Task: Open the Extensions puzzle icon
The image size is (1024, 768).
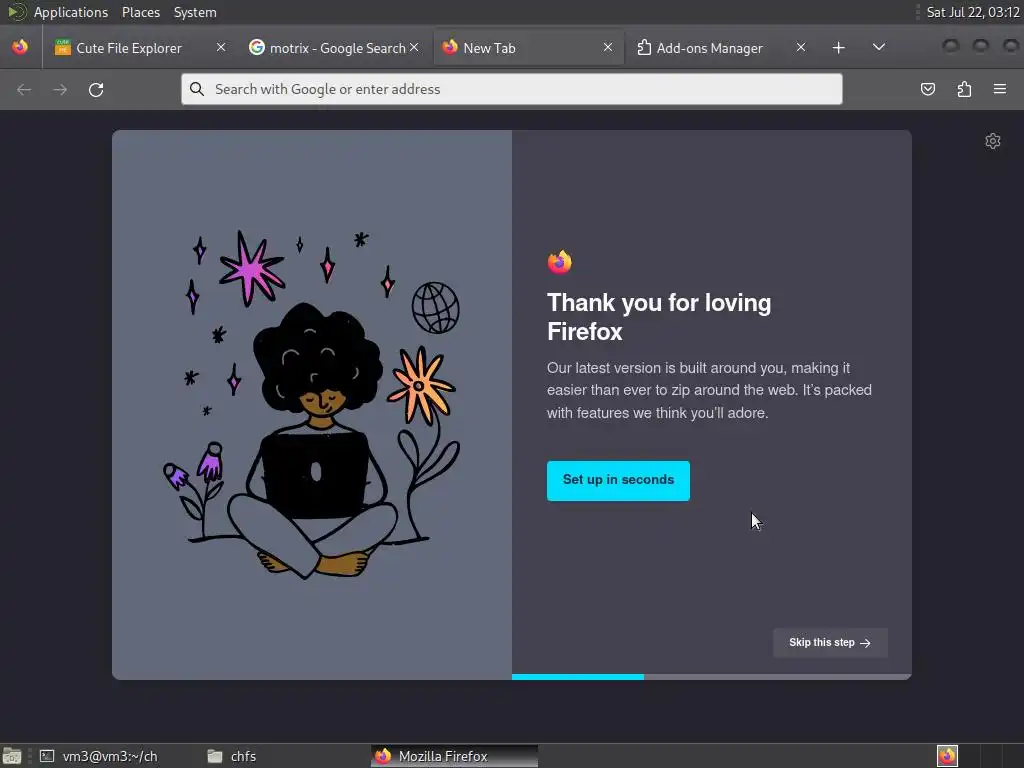Action: (x=964, y=89)
